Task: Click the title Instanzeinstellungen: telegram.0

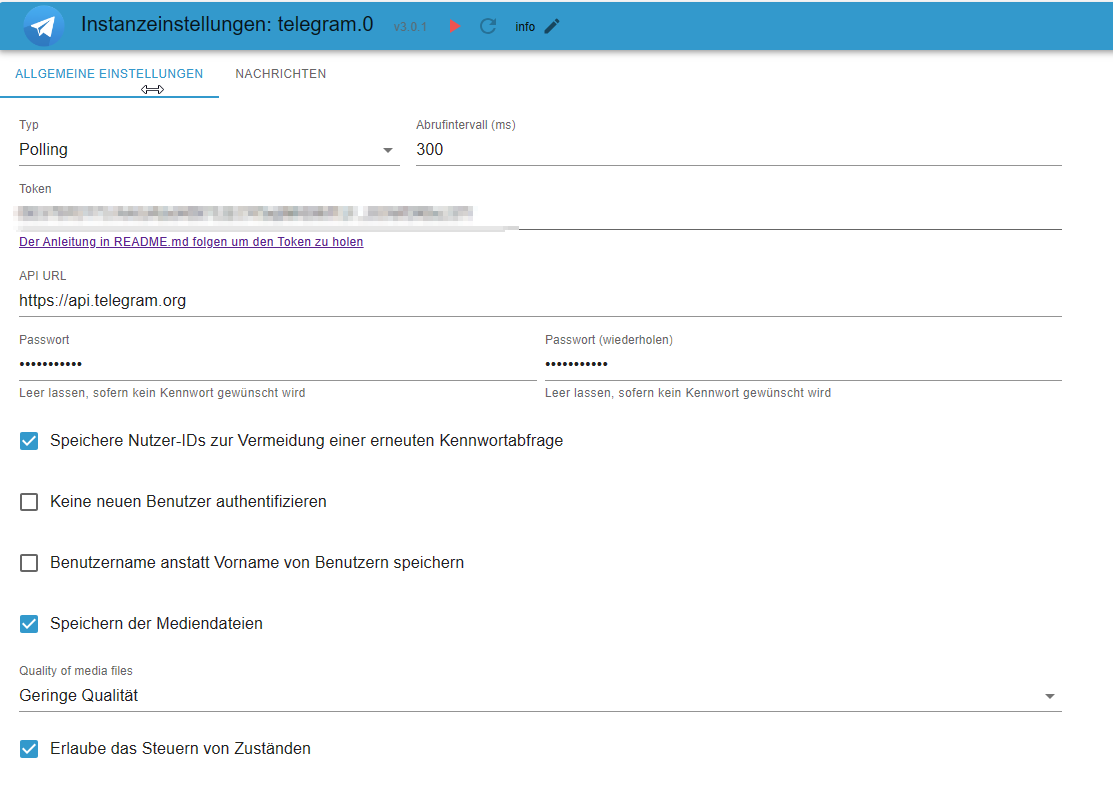Action: tap(227, 24)
